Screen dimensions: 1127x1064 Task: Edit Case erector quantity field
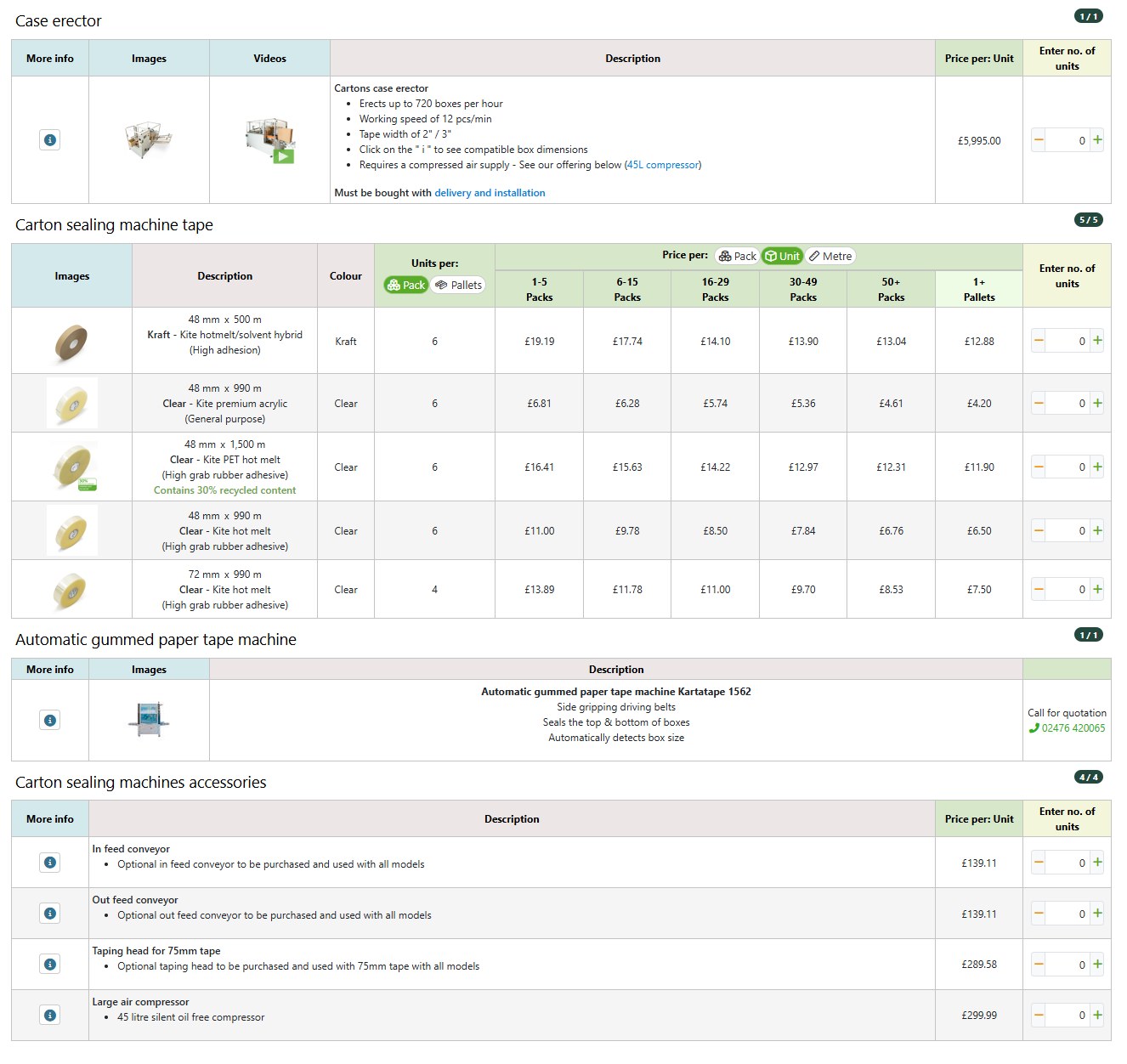1068,140
